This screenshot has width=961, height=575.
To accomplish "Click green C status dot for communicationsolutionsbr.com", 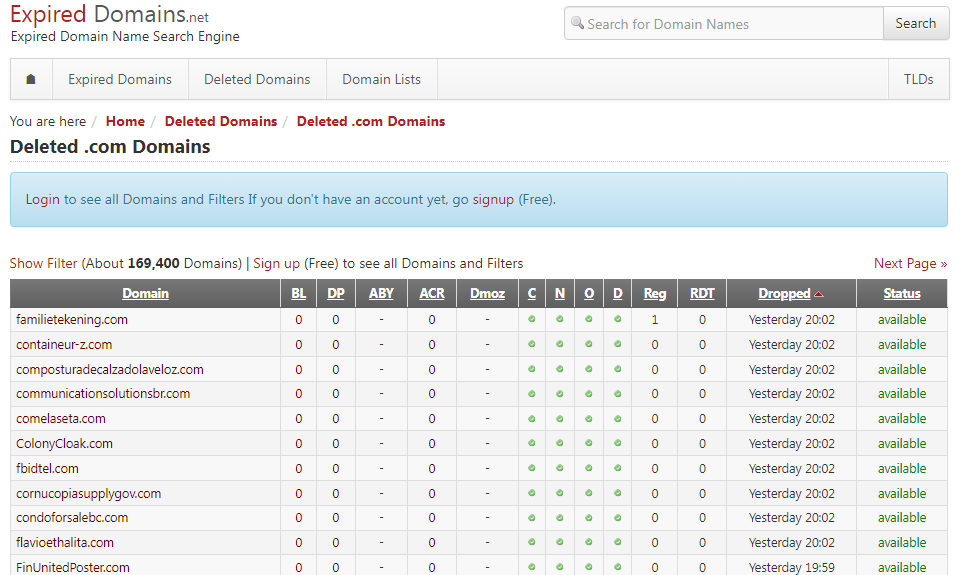I will pyautogui.click(x=532, y=394).
